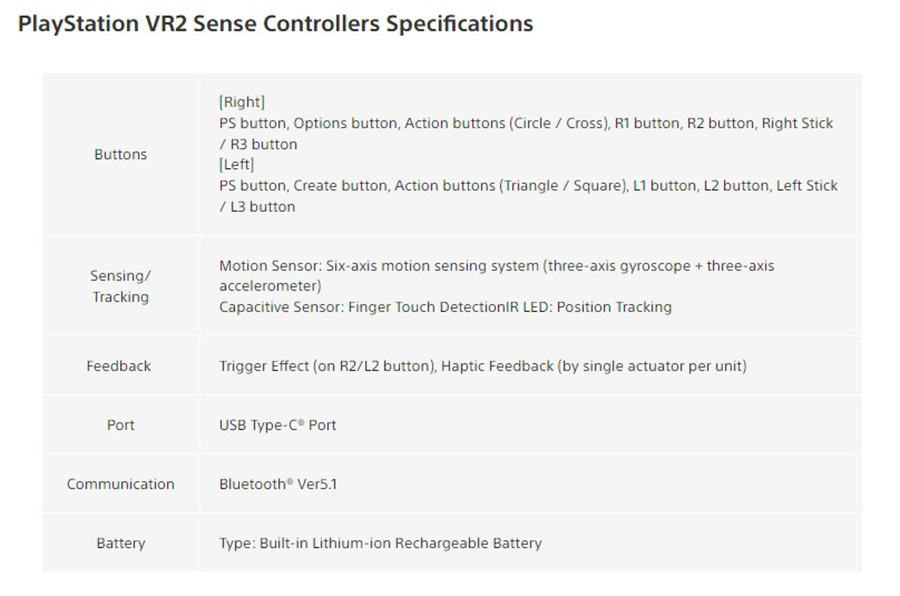The image size is (900, 596).
Task: Click the USB Type-C Port value
Action: (278, 425)
